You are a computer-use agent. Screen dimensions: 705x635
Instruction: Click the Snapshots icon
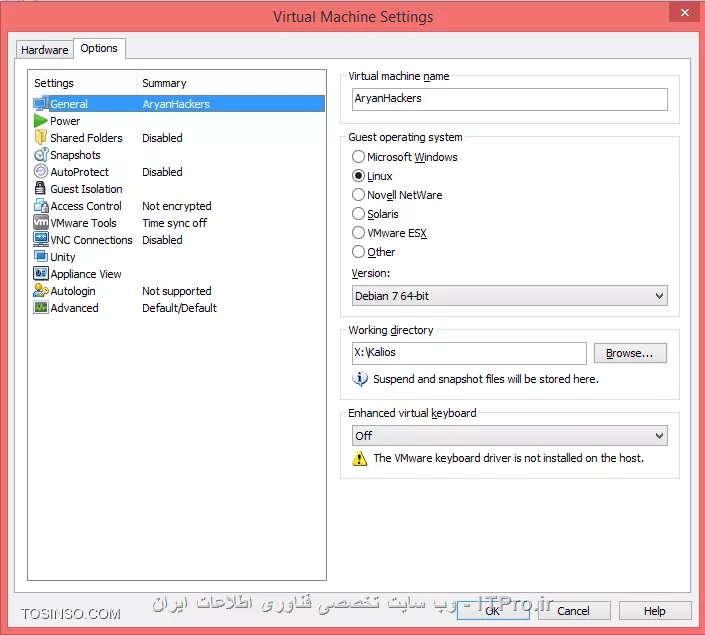click(41, 154)
